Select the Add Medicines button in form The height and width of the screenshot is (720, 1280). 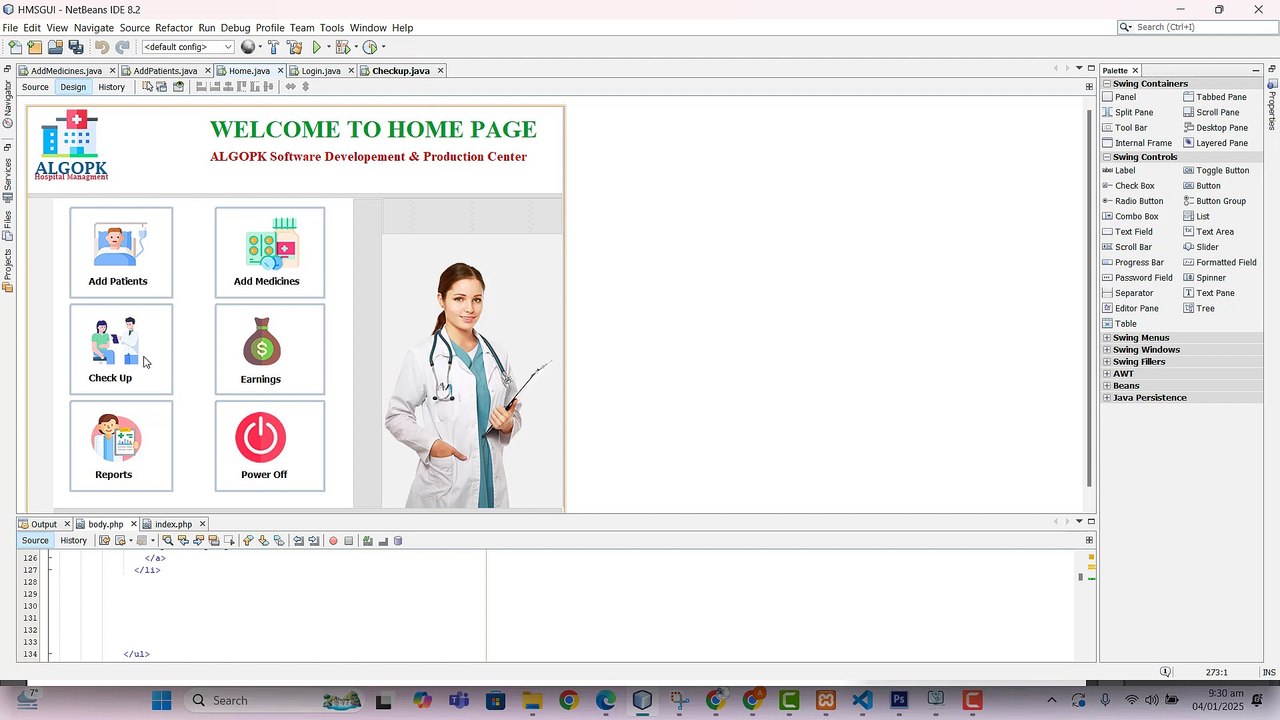pyautogui.click(x=270, y=252)
